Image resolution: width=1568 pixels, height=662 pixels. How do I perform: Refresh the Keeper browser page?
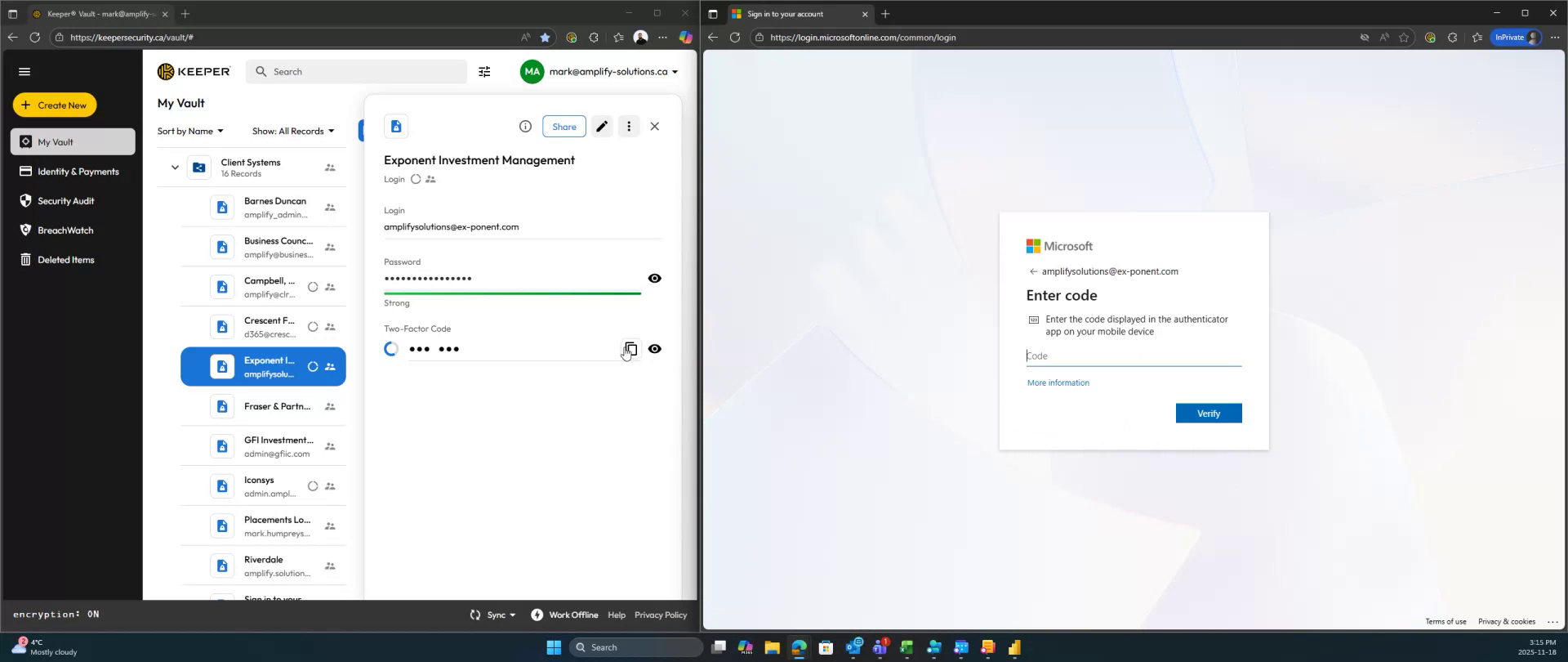pyautogui.click(x=34, y=38)
